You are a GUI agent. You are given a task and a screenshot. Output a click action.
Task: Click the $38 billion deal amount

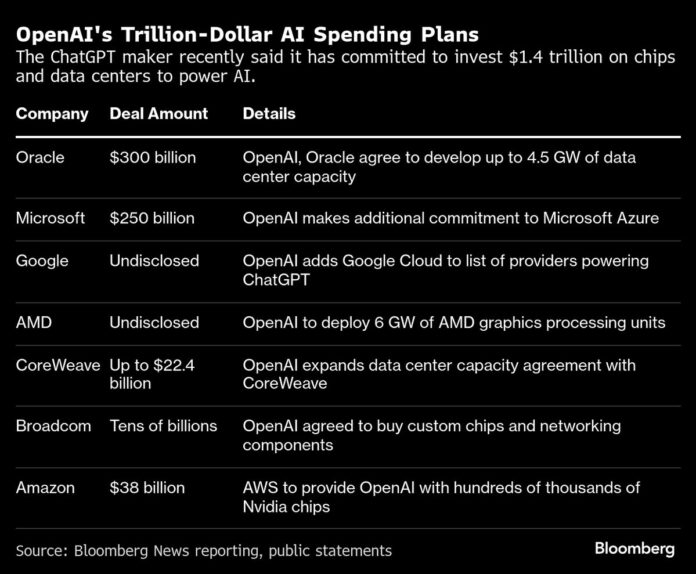pos(147,487)
